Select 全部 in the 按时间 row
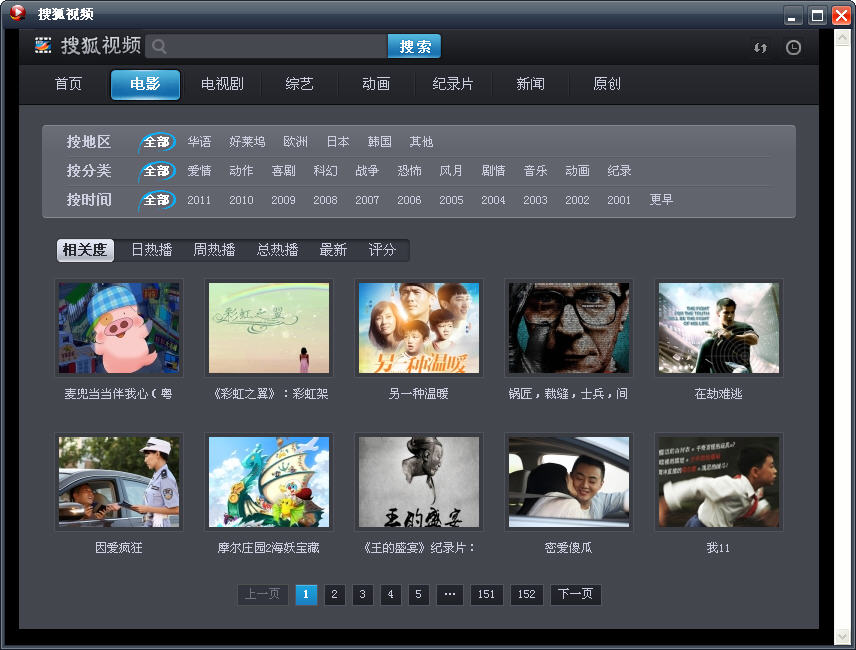The image size is (856, 650). (157, 200)
